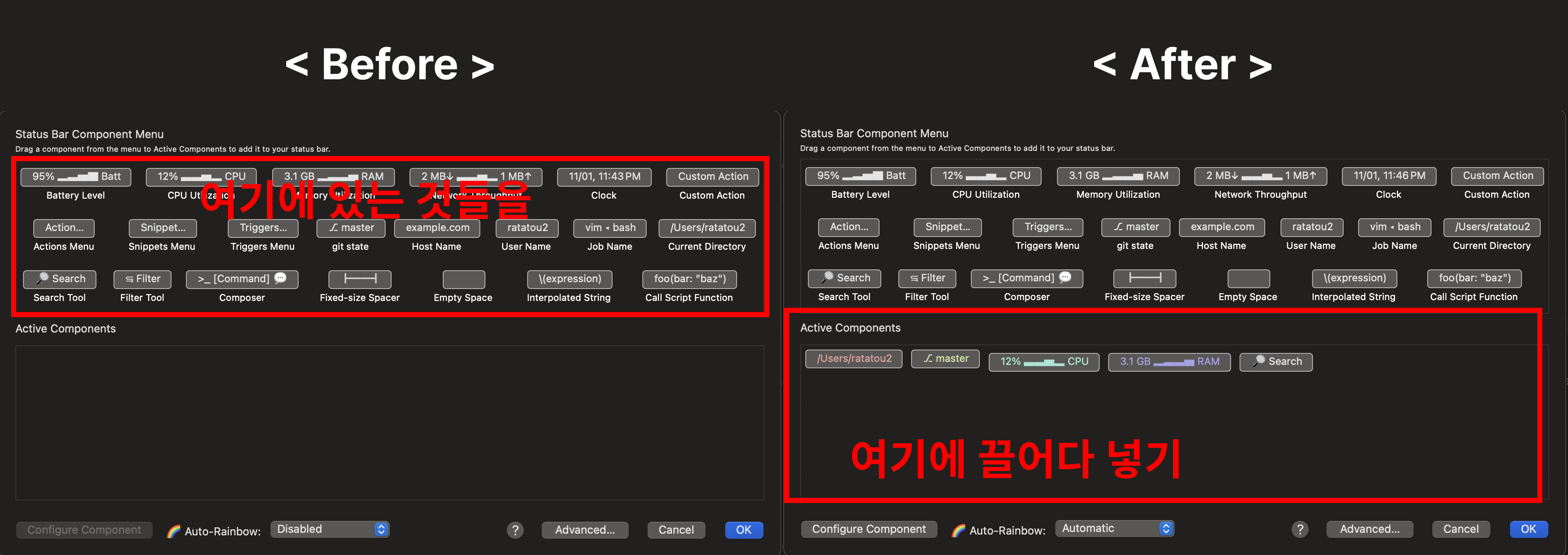Click Battery Level component in Before panel

coord(76,176)
